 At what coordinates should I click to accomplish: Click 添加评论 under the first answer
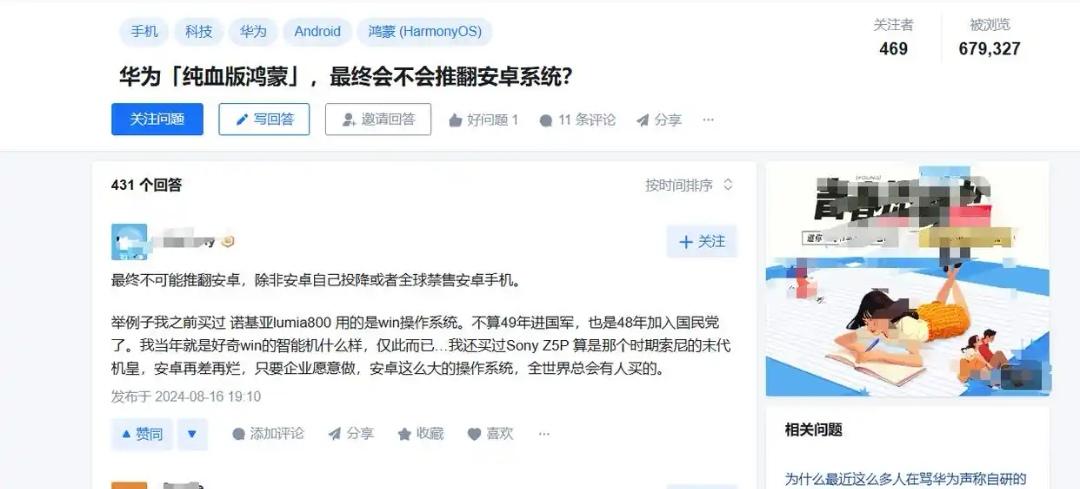pos(267,434)
